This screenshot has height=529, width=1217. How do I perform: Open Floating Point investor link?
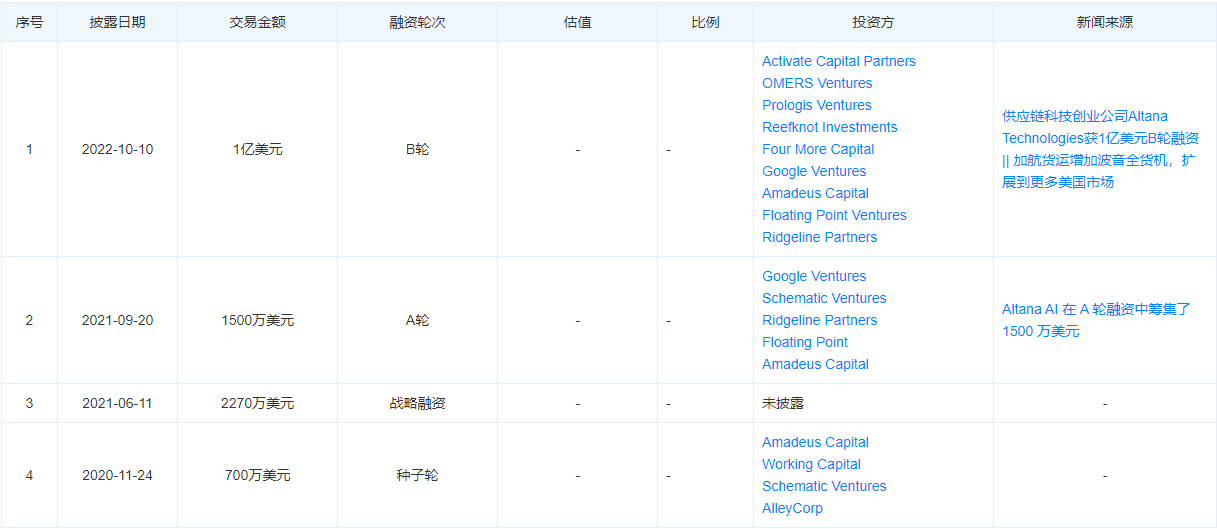point(804,342)
